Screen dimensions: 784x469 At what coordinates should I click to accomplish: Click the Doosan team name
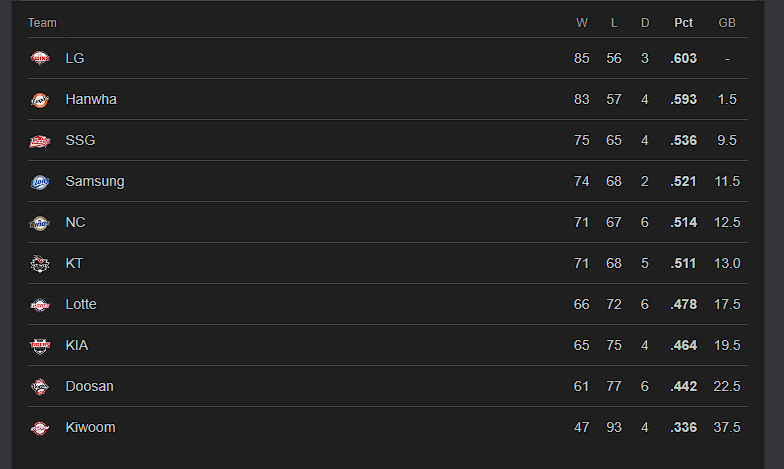(89, 387)
